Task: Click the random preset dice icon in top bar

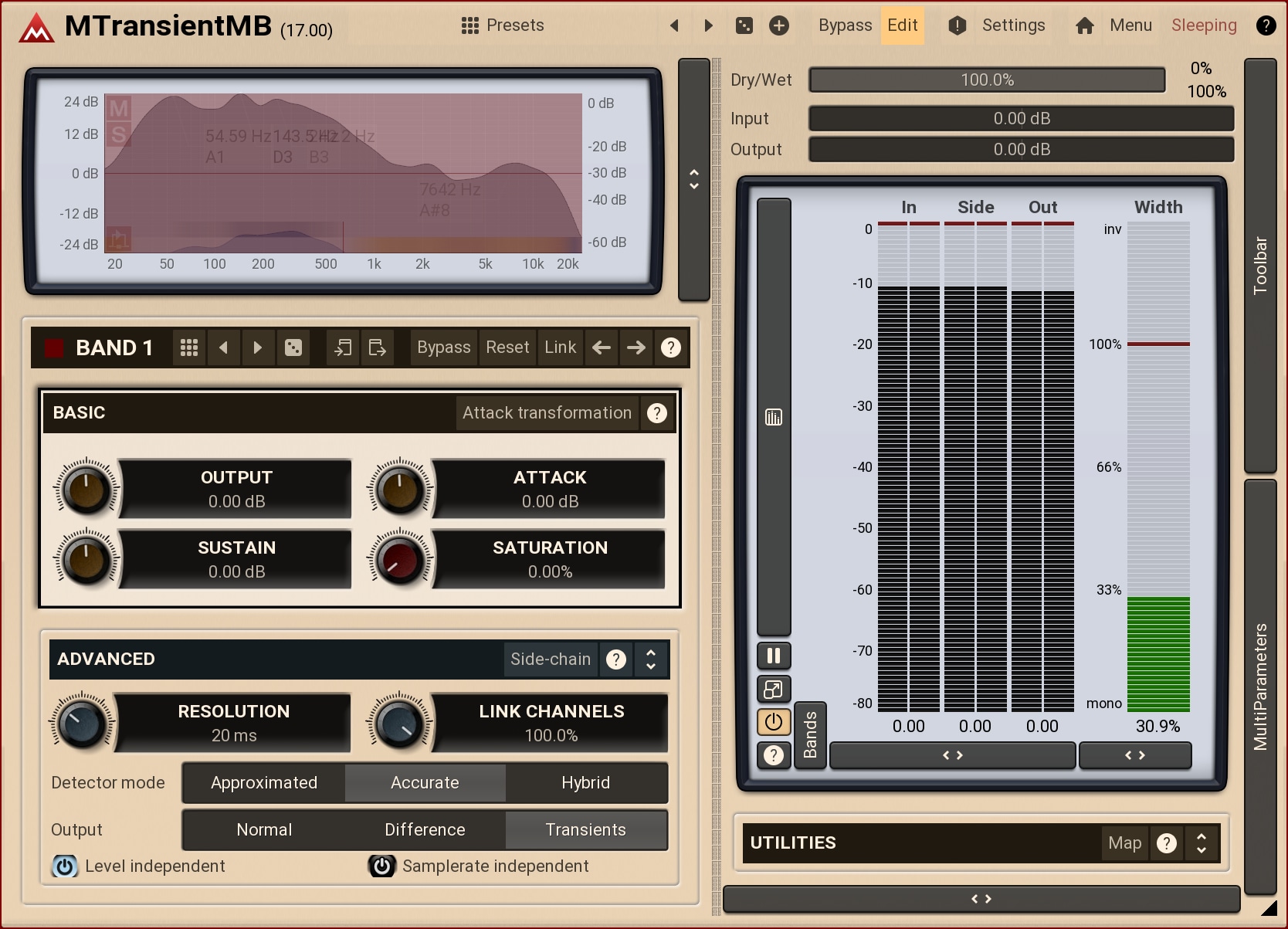Action: pos(744,25)
